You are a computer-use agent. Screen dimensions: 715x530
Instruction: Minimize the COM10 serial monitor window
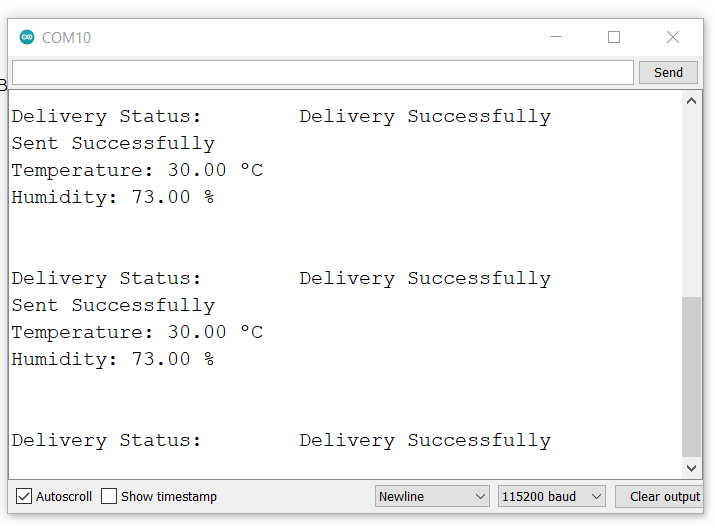point(555,37)
